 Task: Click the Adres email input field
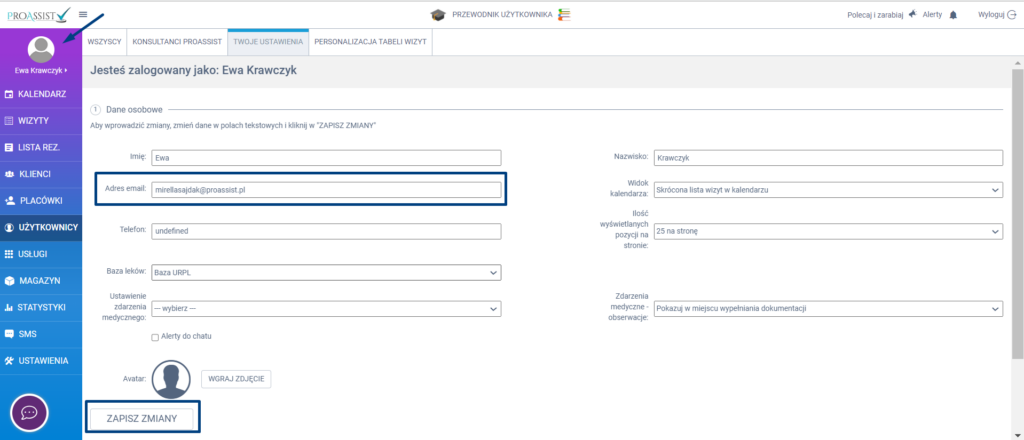(325, 190)
